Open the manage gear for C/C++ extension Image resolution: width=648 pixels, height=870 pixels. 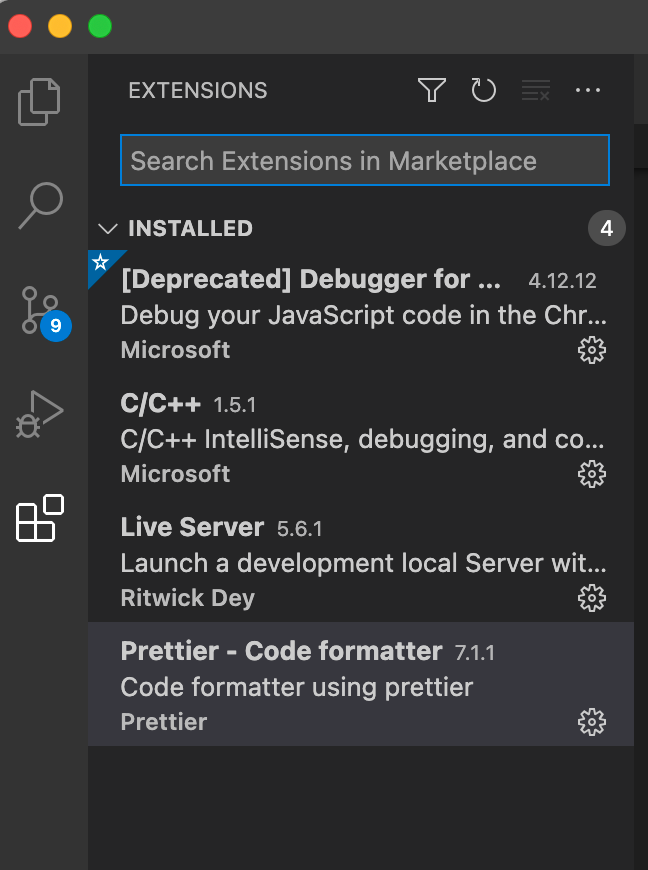tap(592, 474)
